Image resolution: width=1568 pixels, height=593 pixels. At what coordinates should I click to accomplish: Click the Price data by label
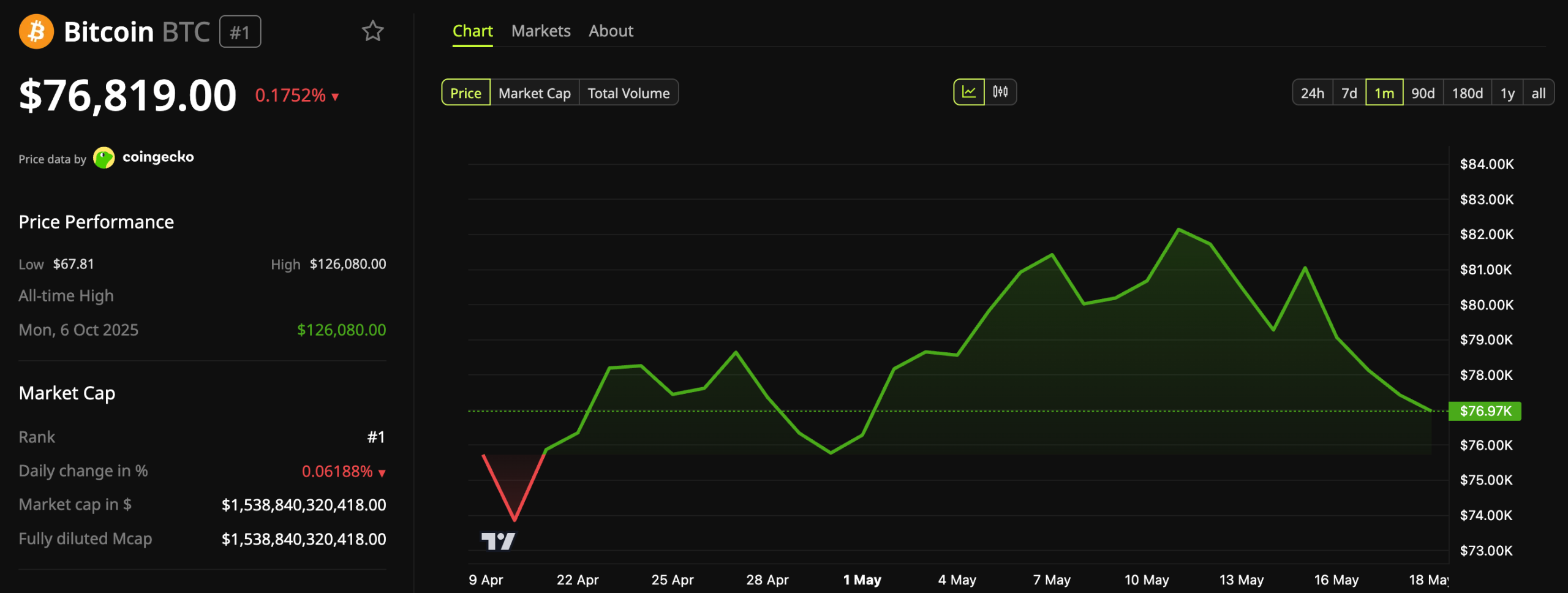[53, 159]
